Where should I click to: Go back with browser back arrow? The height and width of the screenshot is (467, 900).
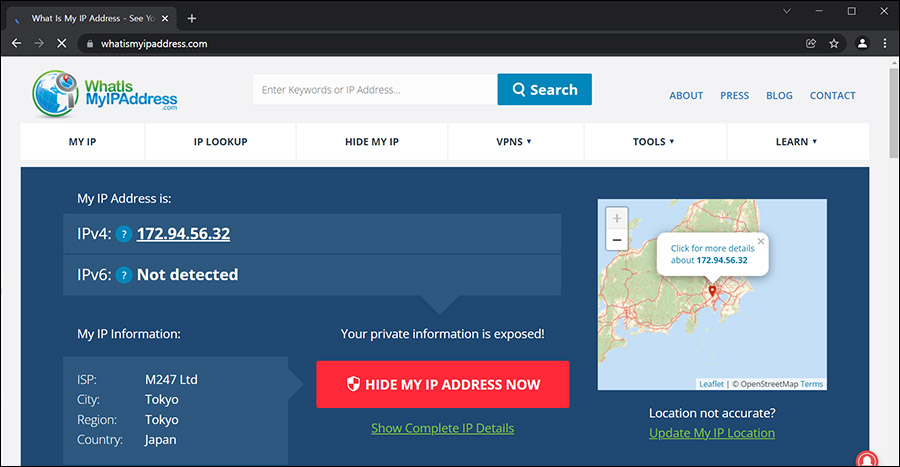pyautogui.click(x=16, y=44)
